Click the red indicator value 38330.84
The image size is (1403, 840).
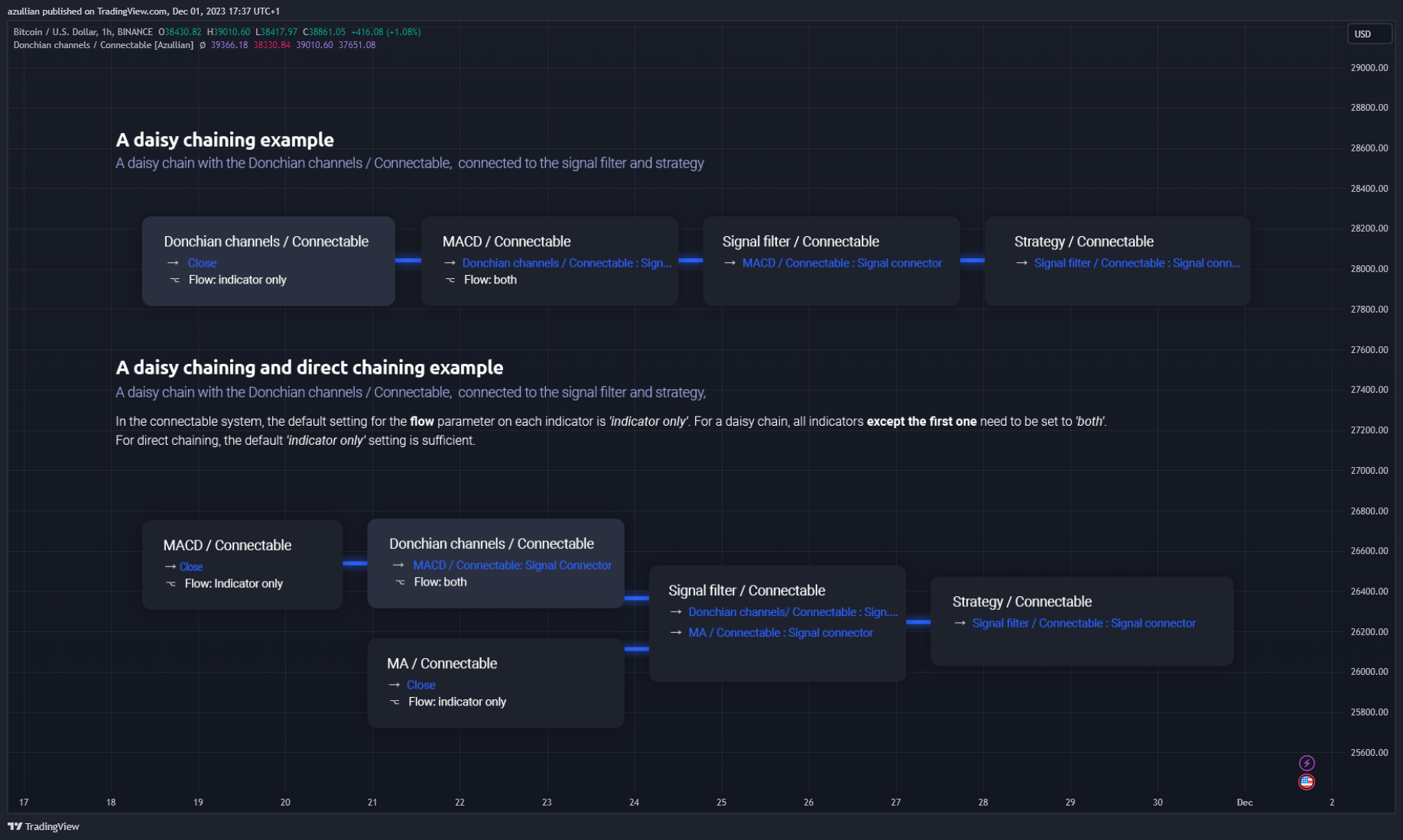[x=272, y=45]
